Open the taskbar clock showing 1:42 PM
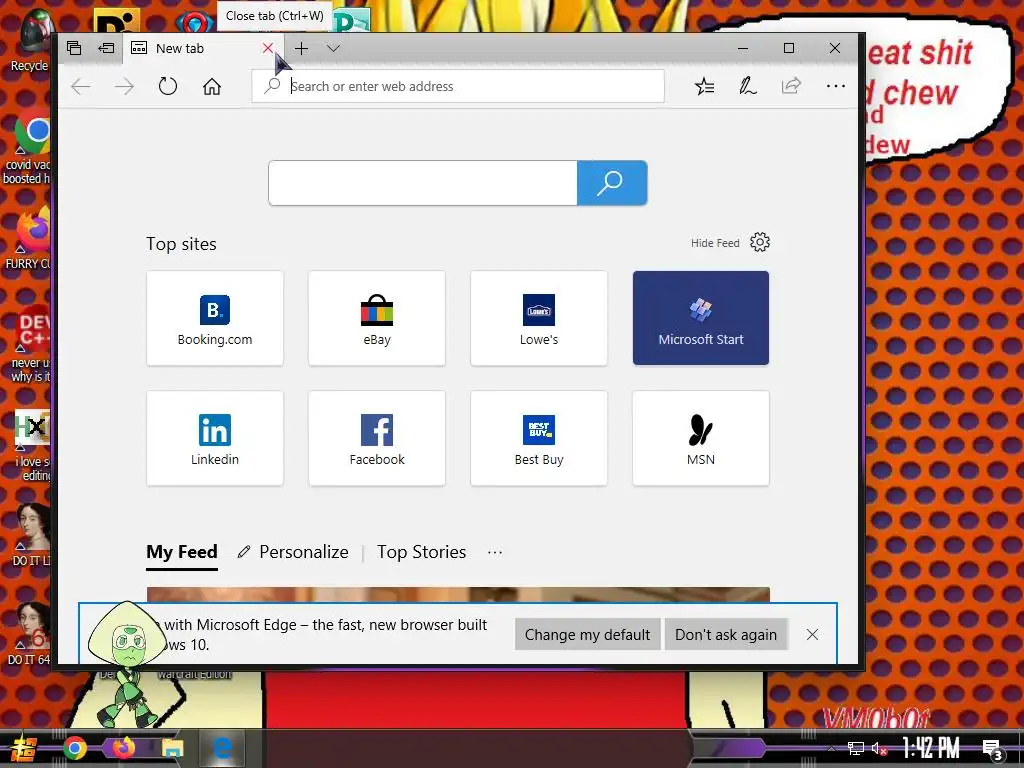 (931, 748)
